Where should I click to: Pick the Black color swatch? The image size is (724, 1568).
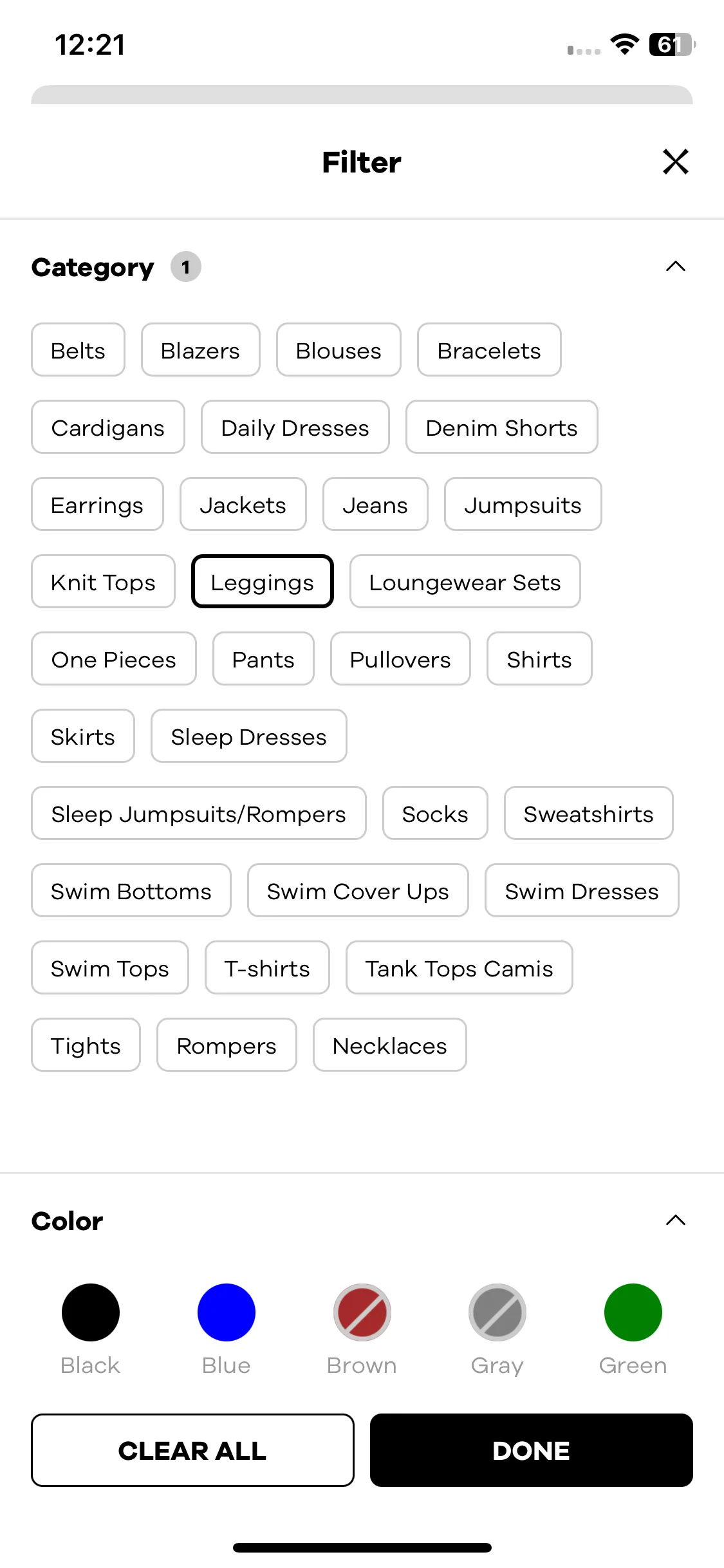pos(91,1312)
